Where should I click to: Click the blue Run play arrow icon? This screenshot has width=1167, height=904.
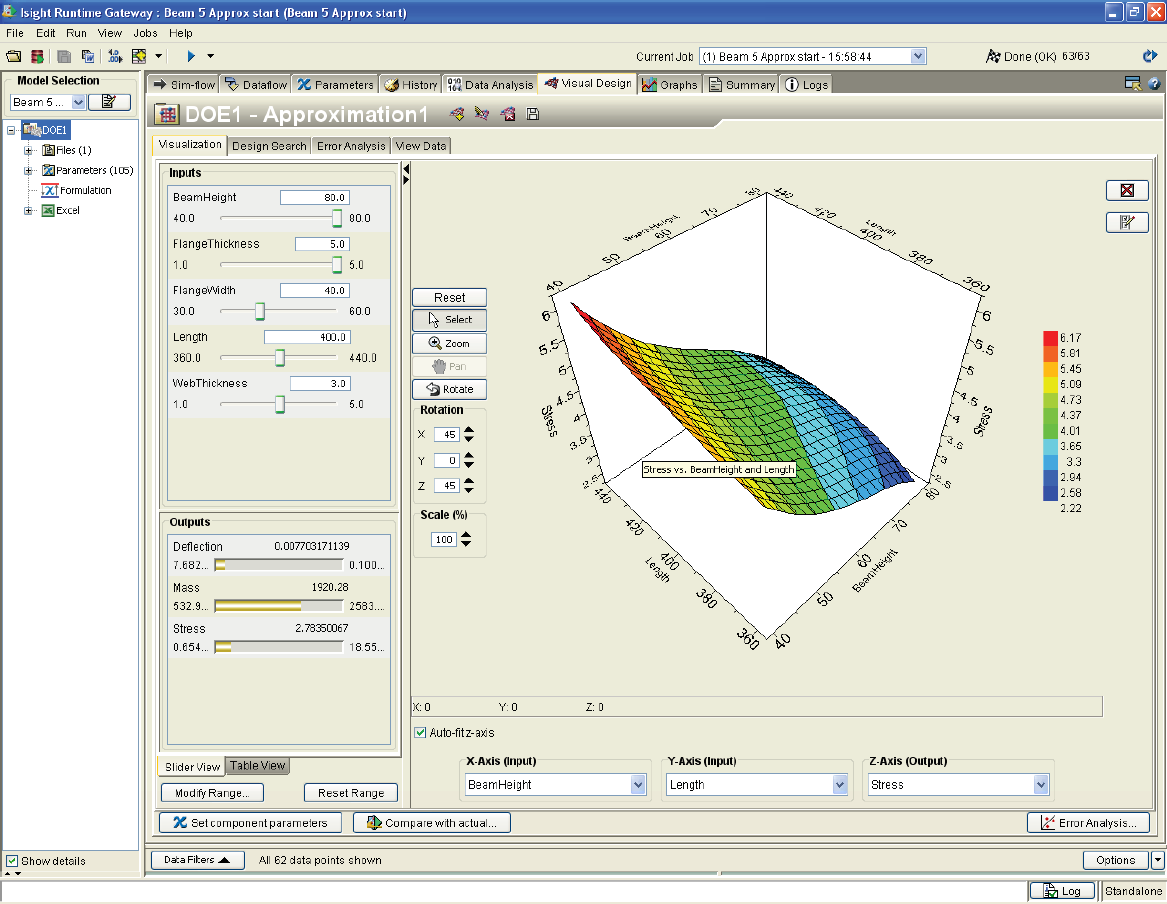(191, 56)
